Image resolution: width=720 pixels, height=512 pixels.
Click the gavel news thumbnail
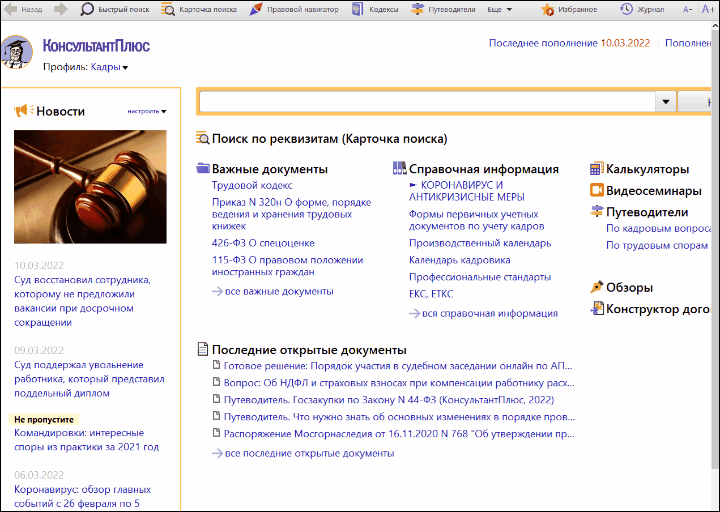90,186
